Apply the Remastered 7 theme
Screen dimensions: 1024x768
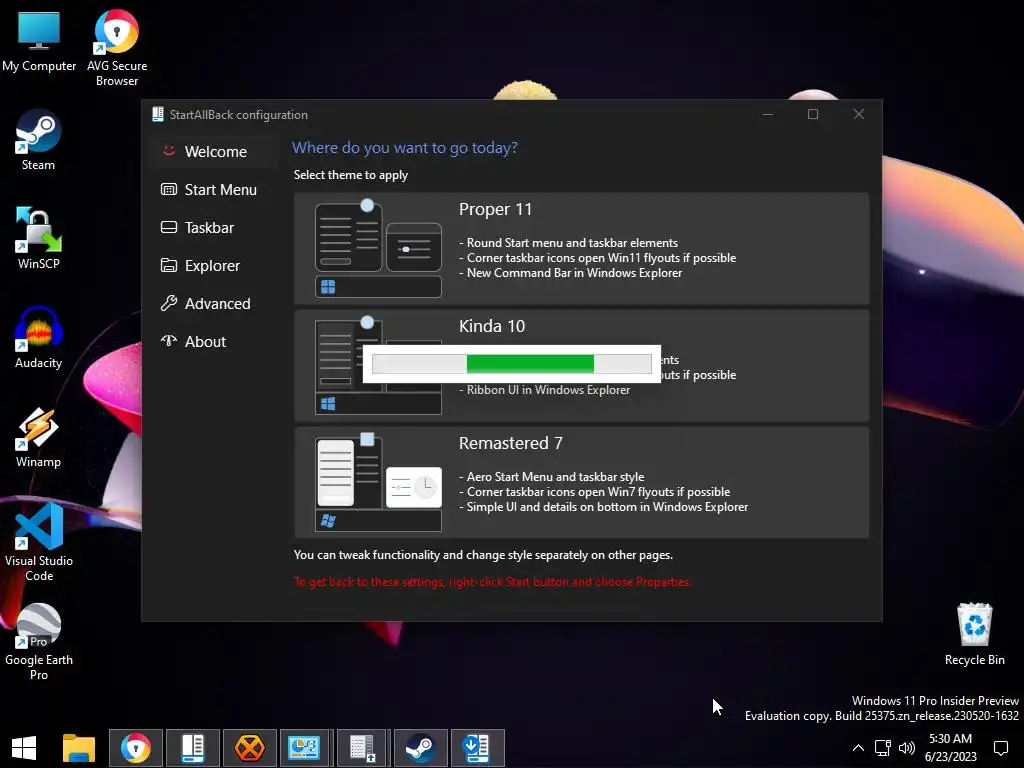pyautogui.click(x=581, y=482)
